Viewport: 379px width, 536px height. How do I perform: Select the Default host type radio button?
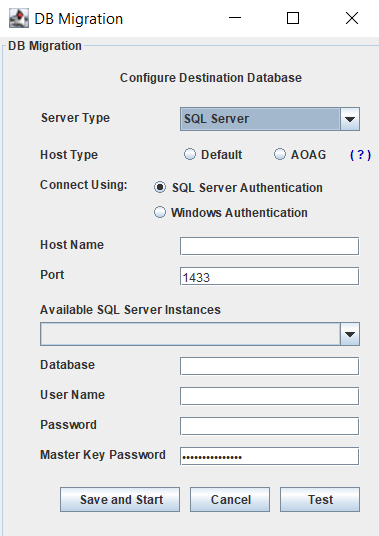click(x=190, y=154)
